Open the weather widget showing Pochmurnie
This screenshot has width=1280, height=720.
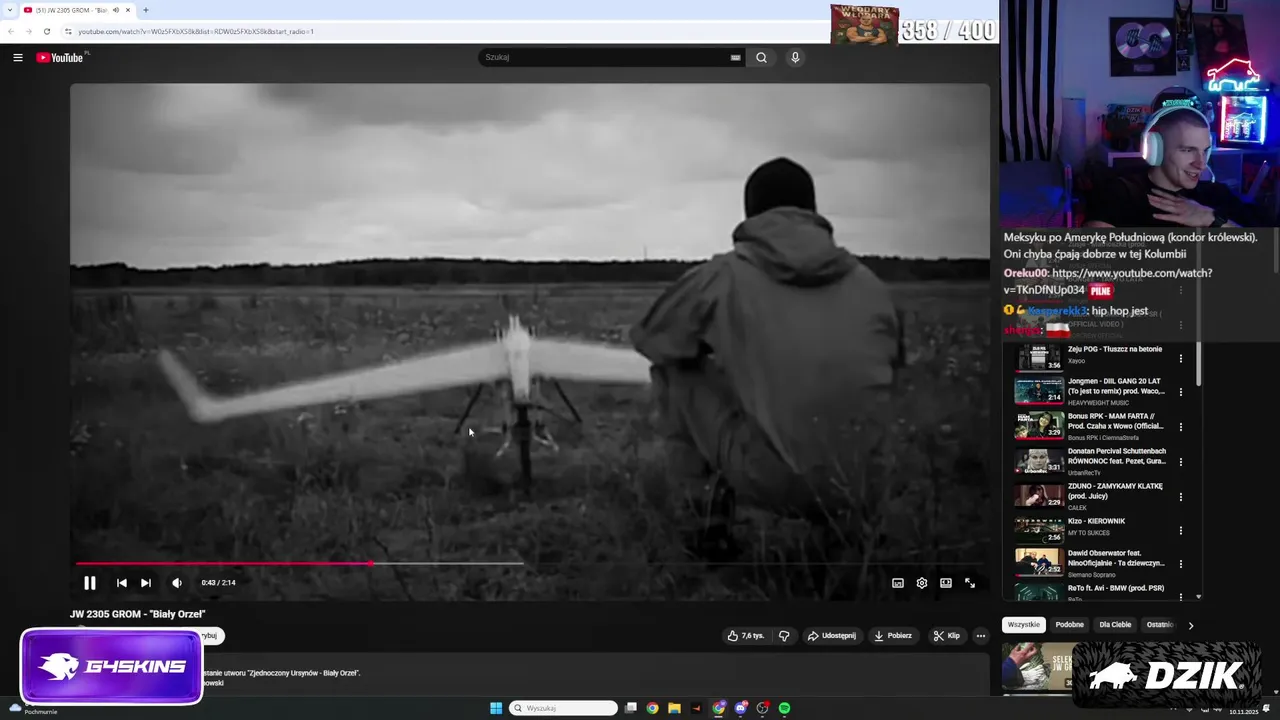(33, 708)
